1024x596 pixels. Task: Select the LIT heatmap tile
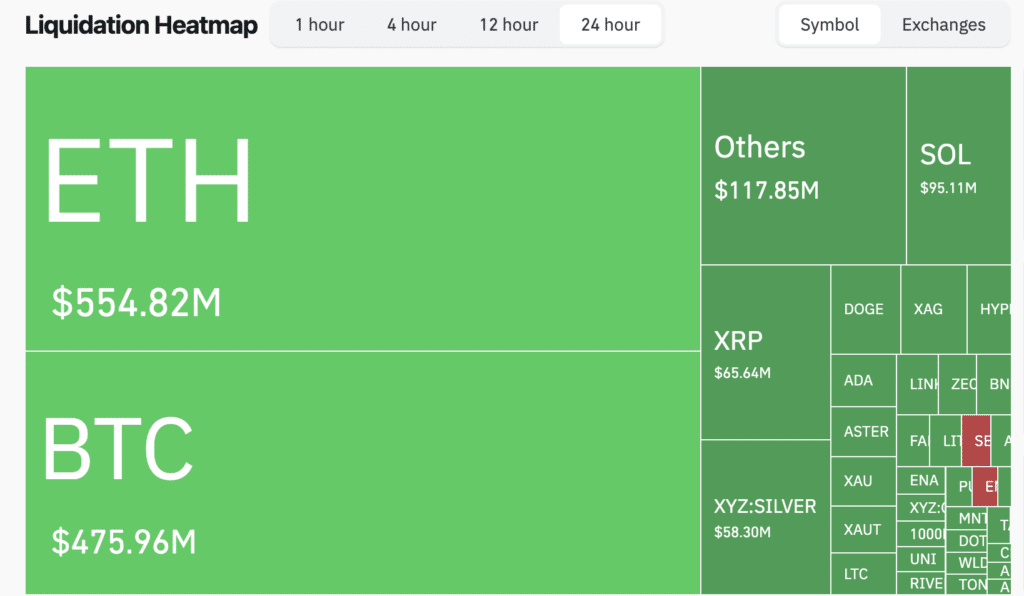[x=946, y=441]
